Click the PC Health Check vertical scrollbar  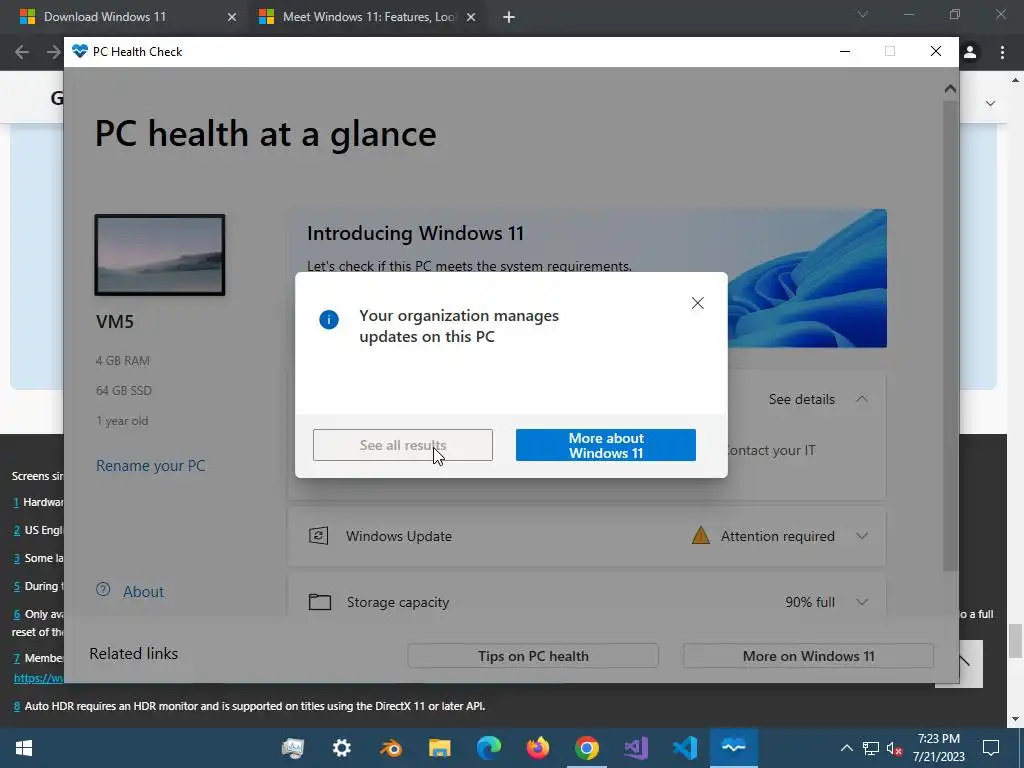950,336
